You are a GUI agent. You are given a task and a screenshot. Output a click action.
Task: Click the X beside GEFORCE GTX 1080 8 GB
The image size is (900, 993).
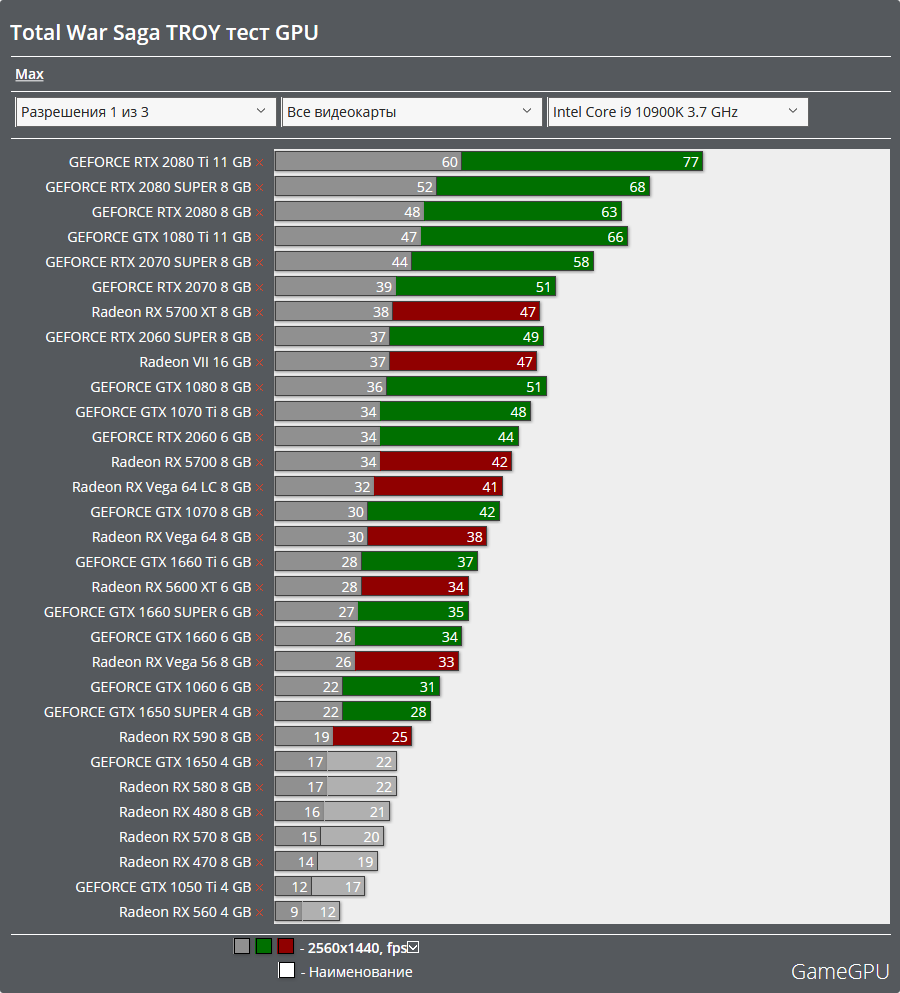[260, 388]
